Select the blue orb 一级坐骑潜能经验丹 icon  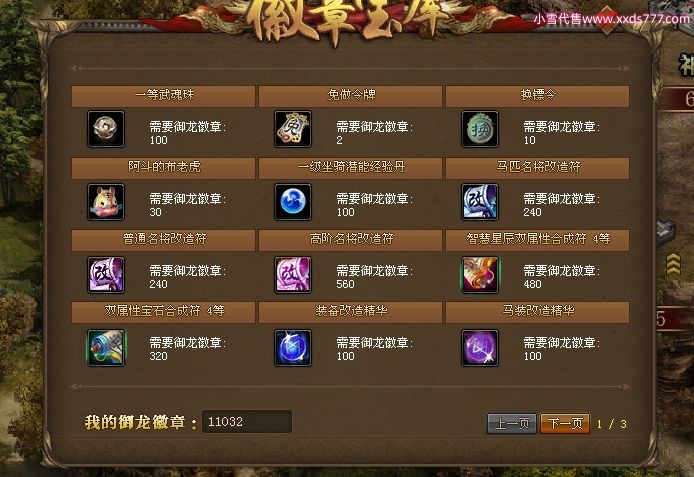click(x=293, y=202)
